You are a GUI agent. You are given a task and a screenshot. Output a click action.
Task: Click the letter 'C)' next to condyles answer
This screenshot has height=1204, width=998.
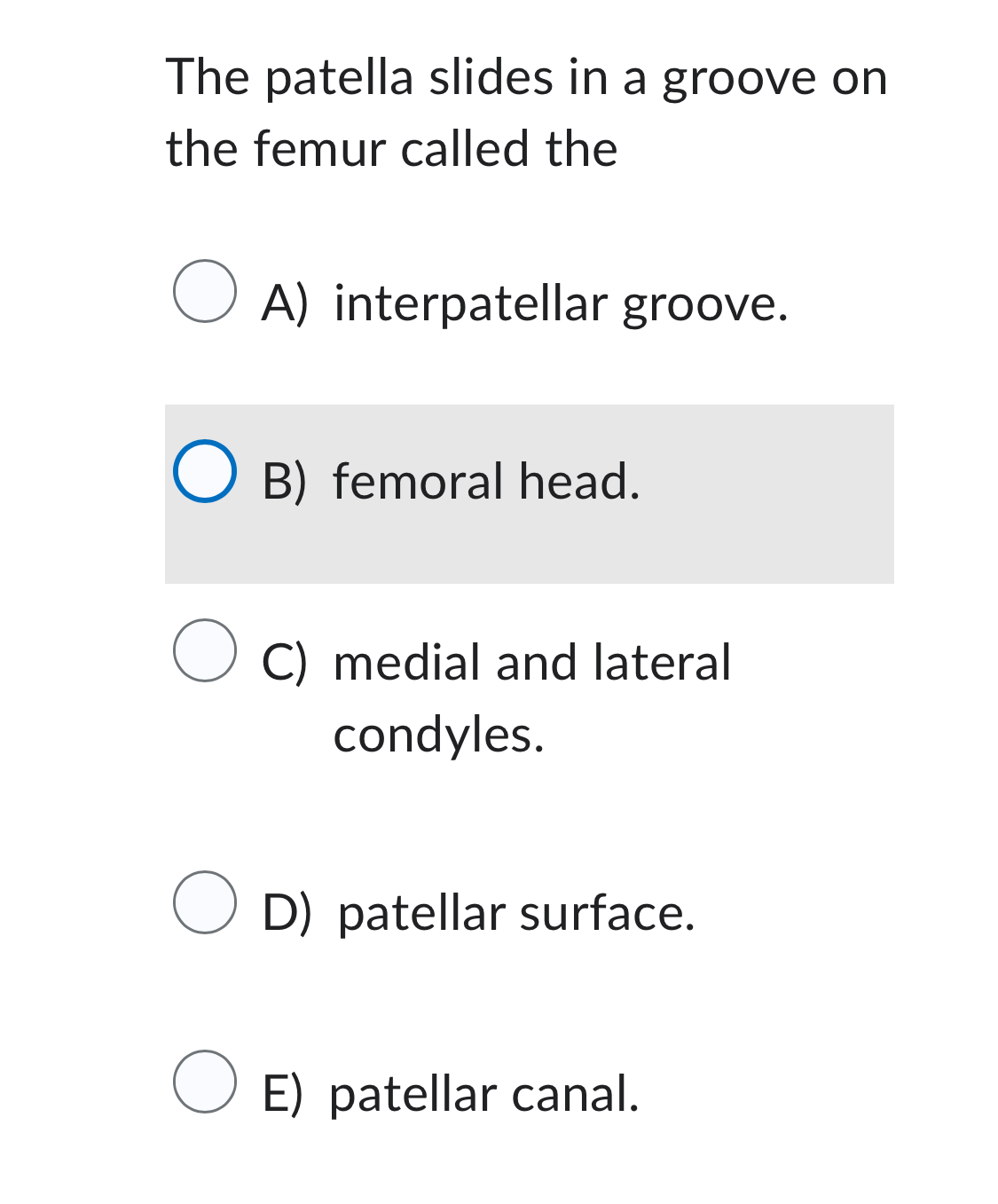tap(285, 661)
